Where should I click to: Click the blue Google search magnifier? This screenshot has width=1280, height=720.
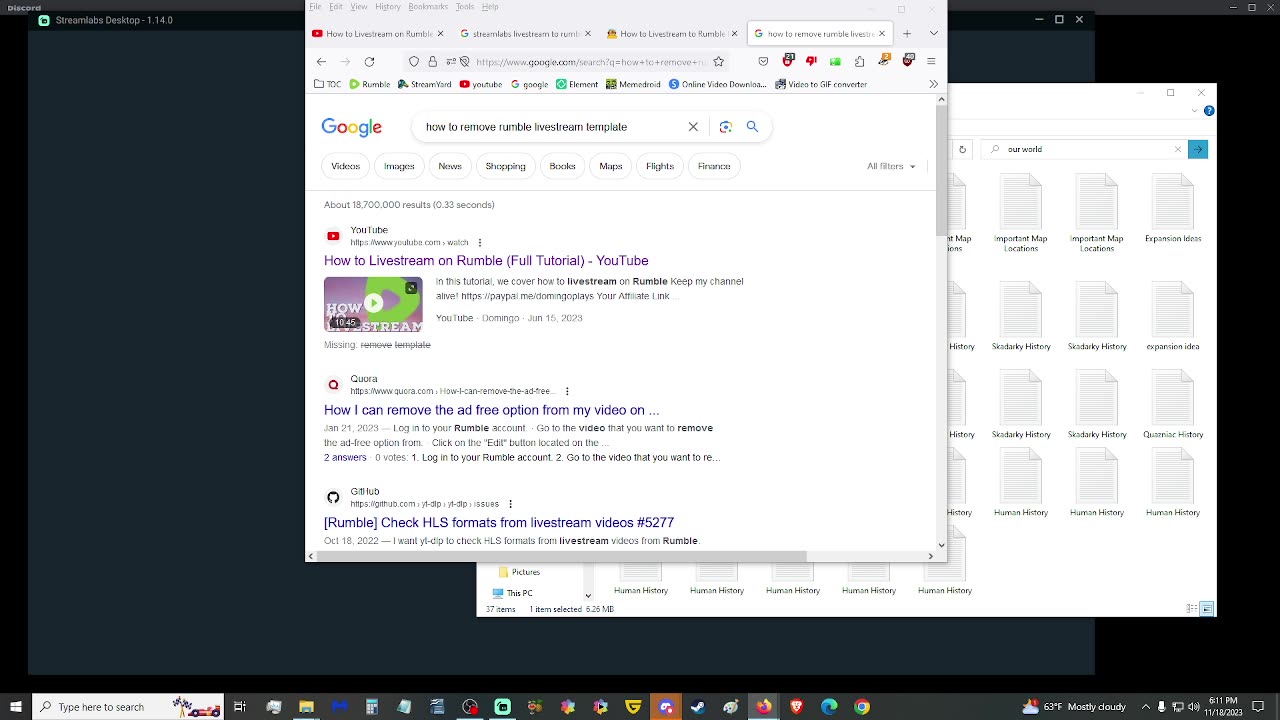tap(752, 127)
